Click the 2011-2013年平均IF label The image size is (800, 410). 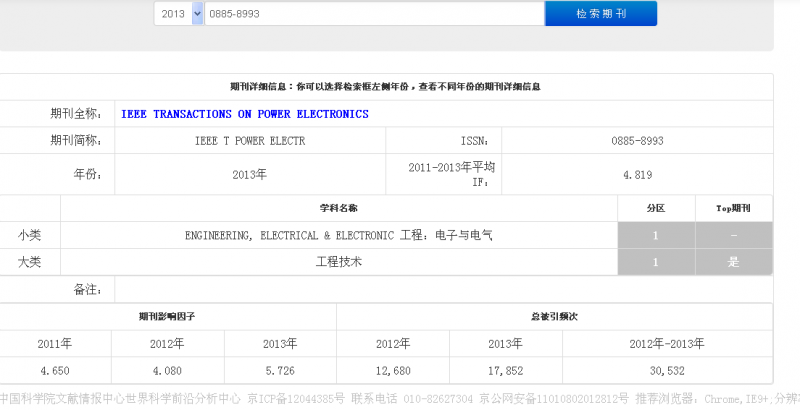click(452, 174)
